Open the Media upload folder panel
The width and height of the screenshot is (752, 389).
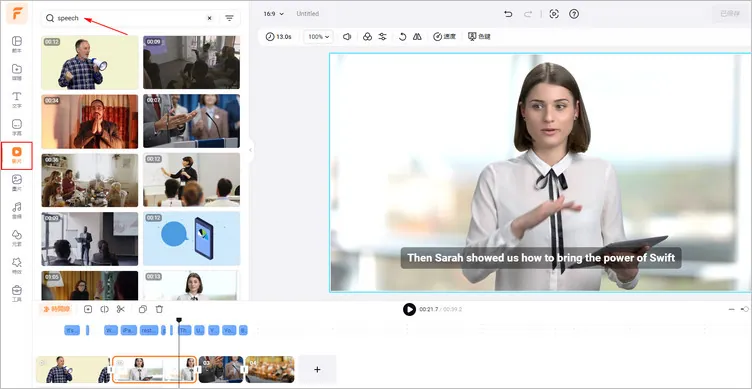coord(17,72)
